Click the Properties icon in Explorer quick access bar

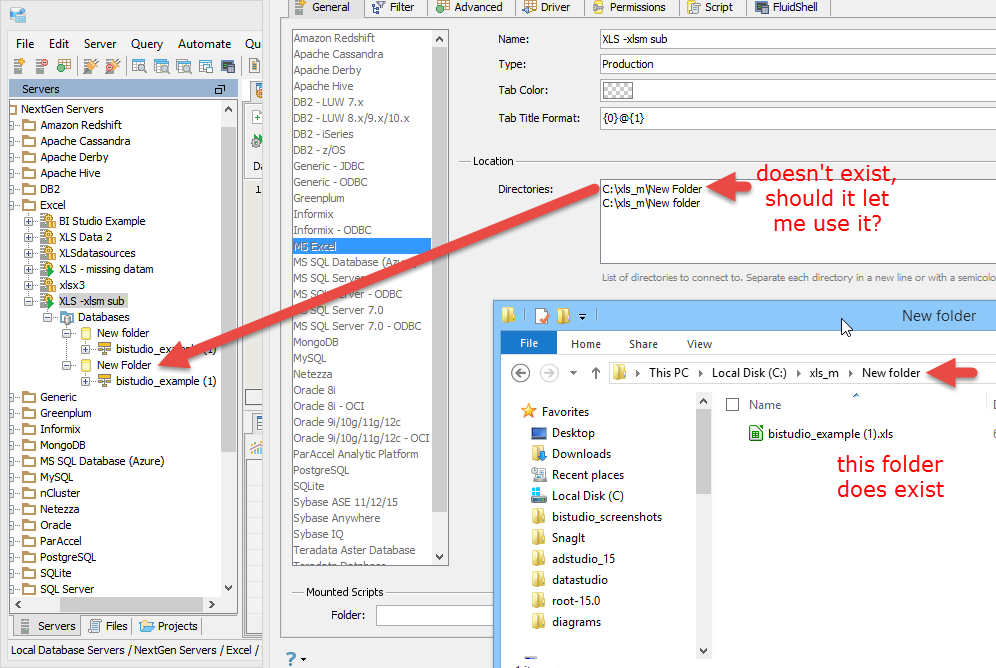click(542, 316)
